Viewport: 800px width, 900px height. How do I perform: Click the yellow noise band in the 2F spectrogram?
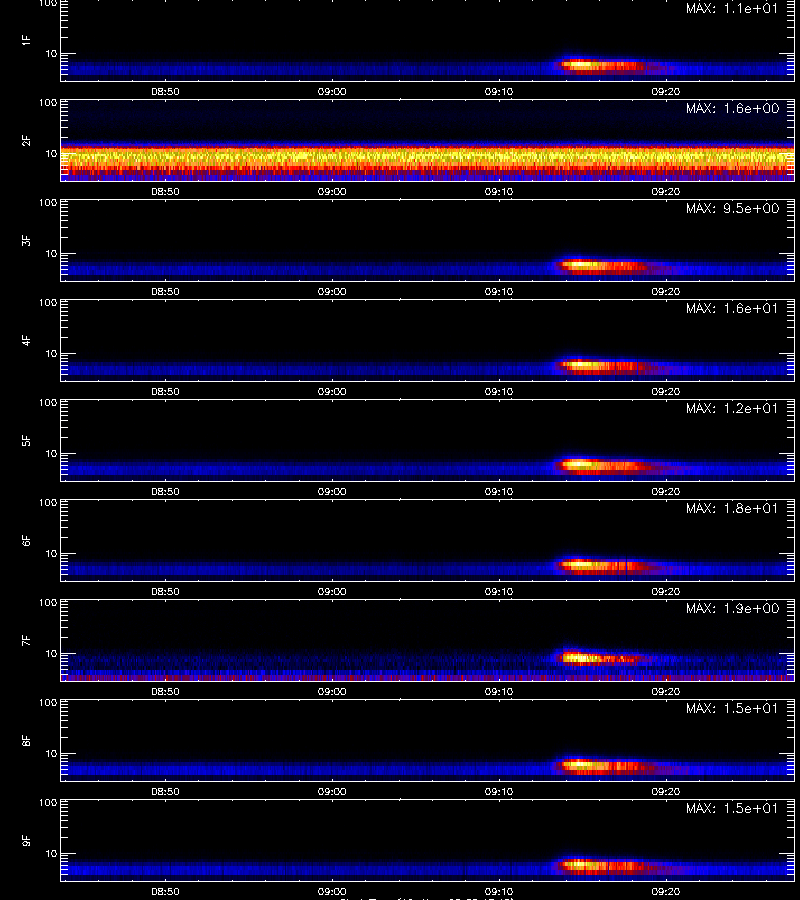(428, 157)
